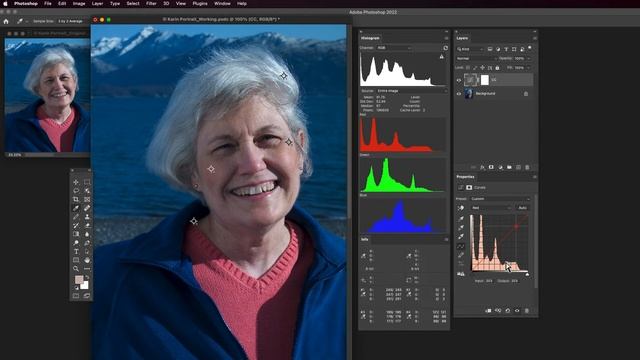Open the layer blend mode Normal dropdown

click(x=477, y=59)
